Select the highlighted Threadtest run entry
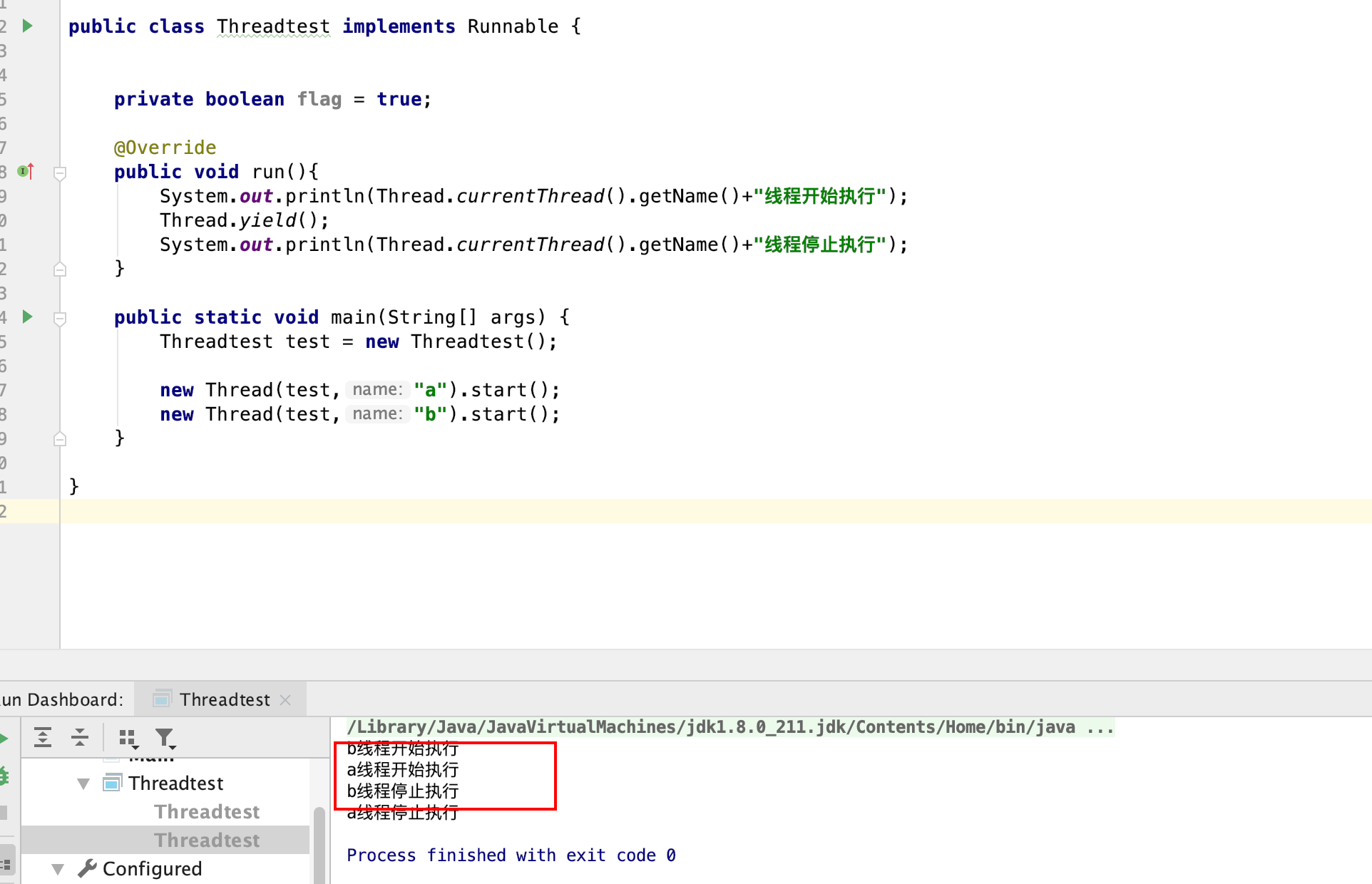The width and height of the screenshot is (1372, 884). [207, 840]
